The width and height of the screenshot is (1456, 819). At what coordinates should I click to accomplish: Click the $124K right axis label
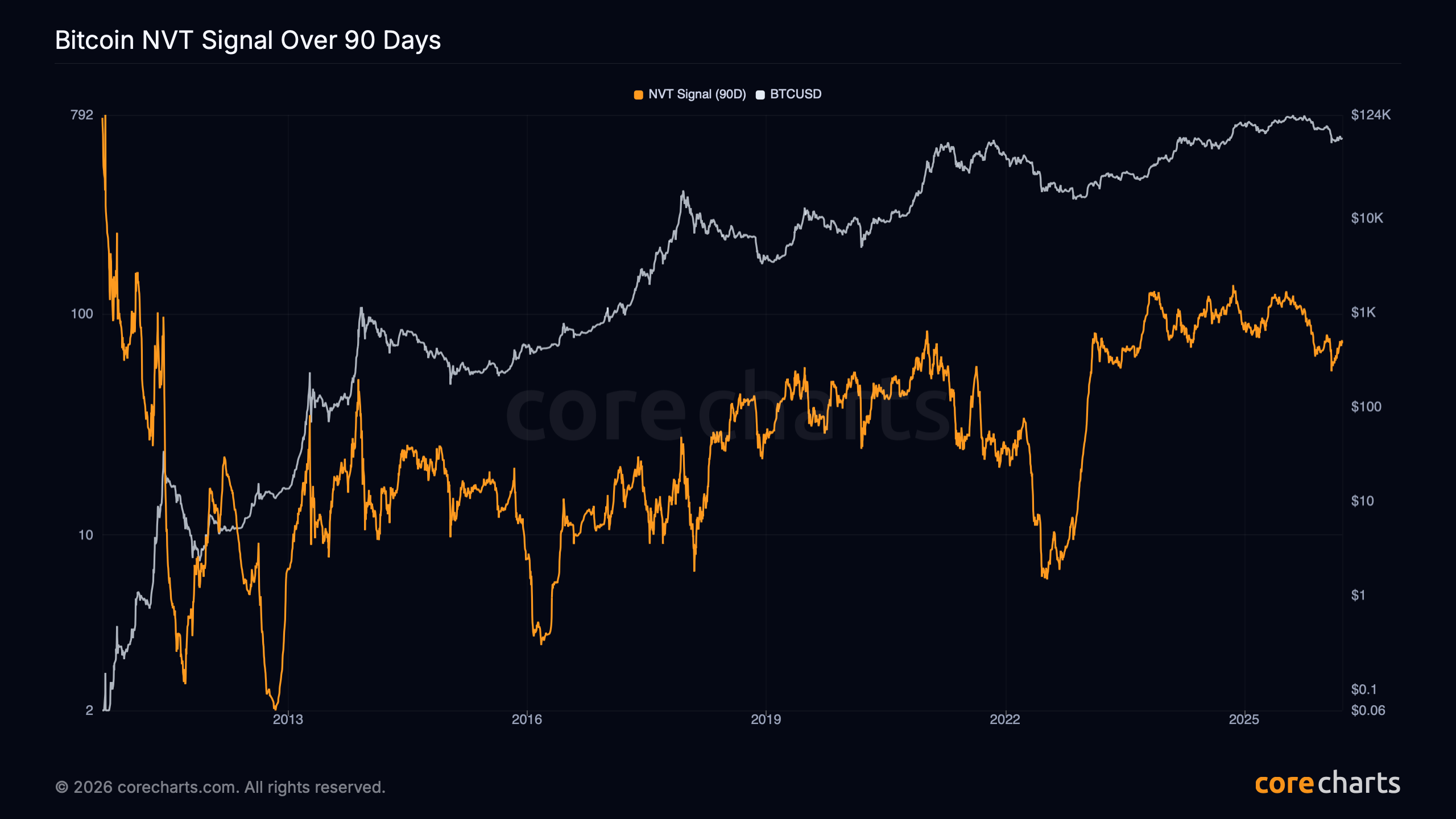coord(1371,115)
